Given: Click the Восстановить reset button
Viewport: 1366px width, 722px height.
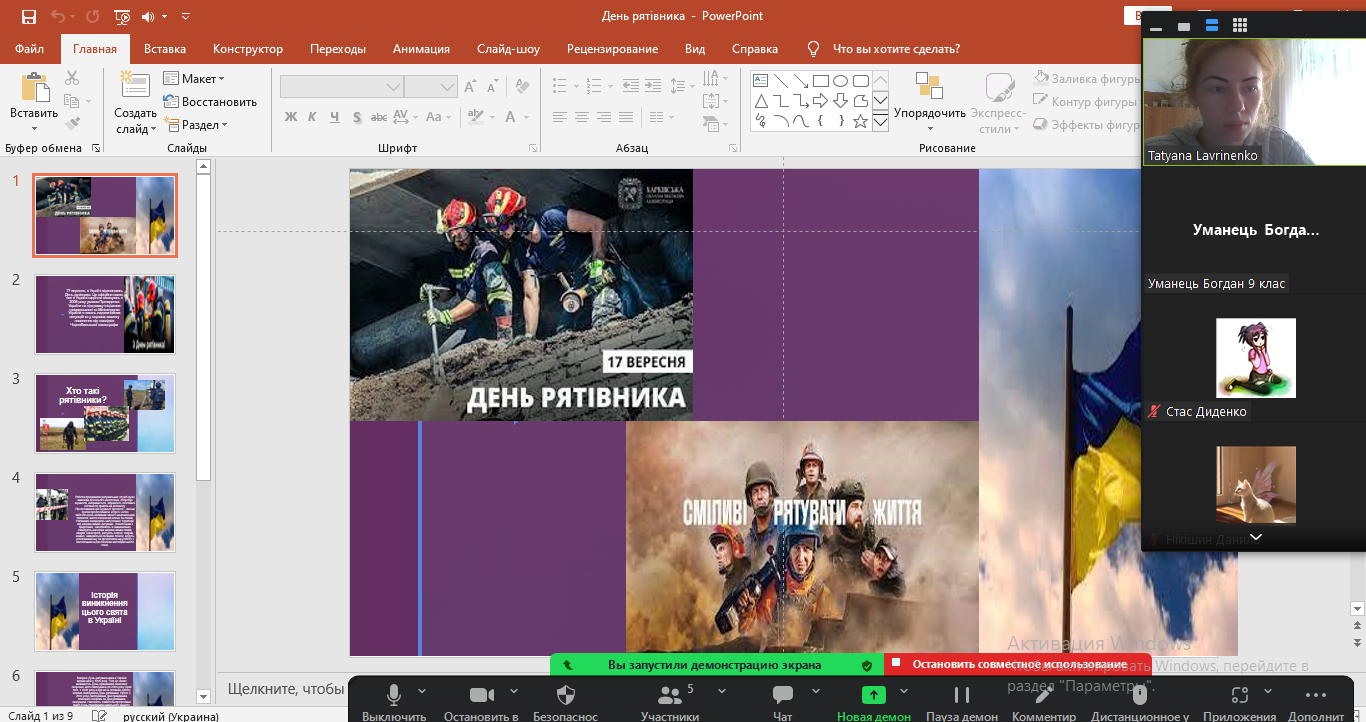Looking at the screenshot, I should click(210, 102).
